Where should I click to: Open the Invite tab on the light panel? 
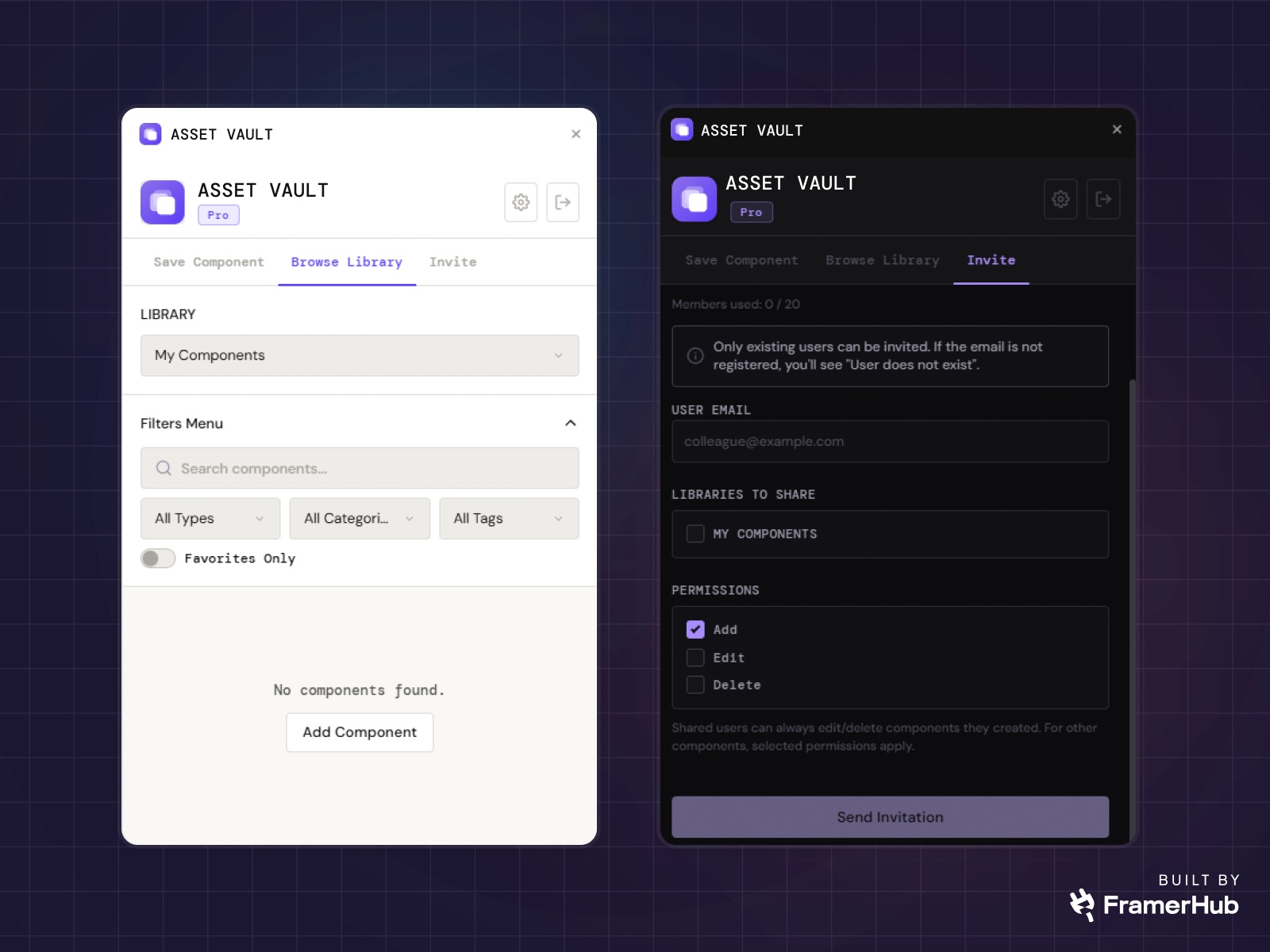pyautogui.click(x=452, y=262)
